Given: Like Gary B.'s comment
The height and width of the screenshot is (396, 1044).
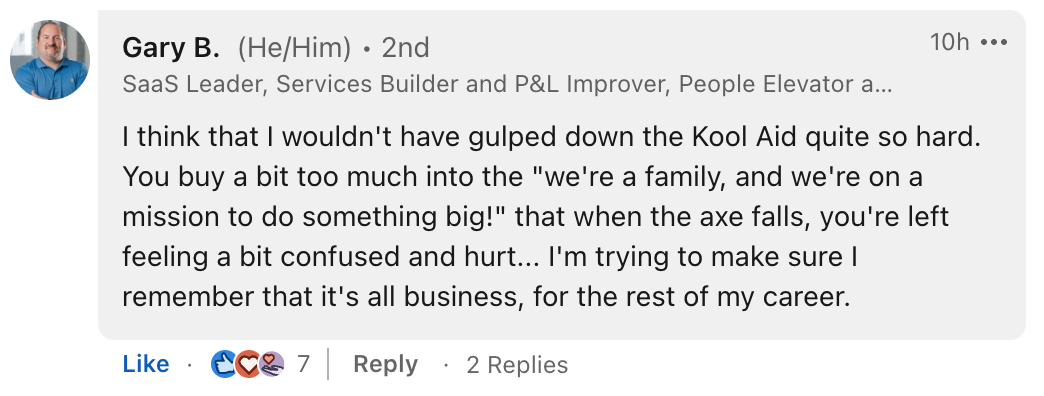Looking at the screenshot, I should click(x=146, y=364).
